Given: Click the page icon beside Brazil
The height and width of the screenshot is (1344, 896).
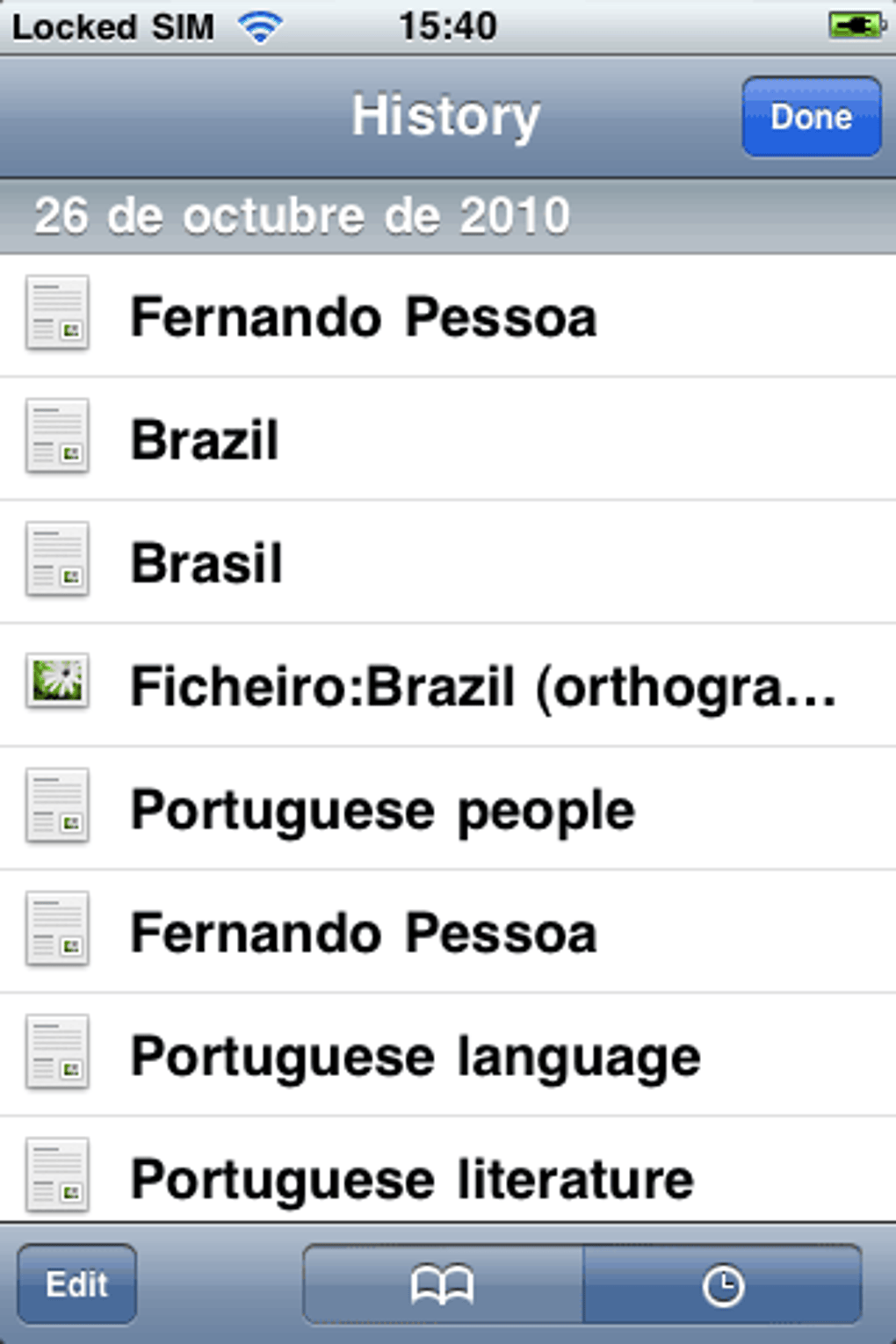Looking at the screenshot, I should click(57, 437).
